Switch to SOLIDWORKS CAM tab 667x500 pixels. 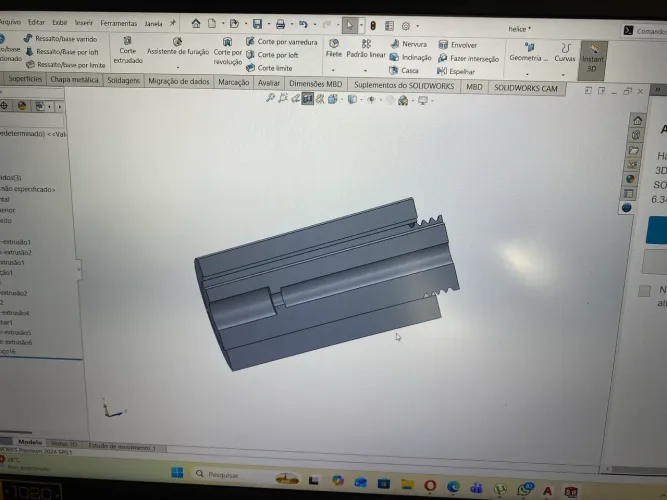[526, 88]
